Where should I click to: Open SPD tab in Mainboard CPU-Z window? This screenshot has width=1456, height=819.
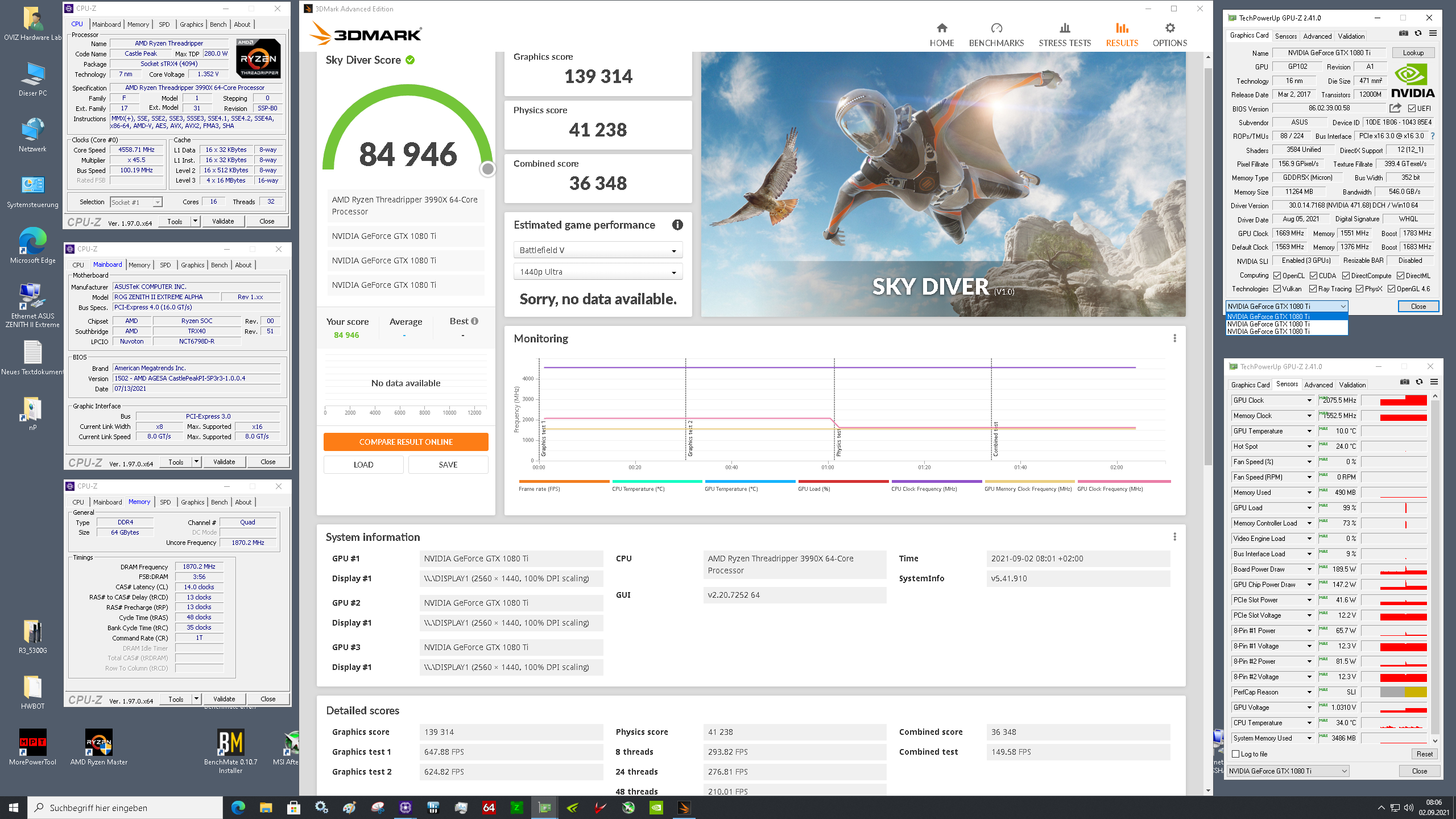pyautogui.click(x=166, y=265)
